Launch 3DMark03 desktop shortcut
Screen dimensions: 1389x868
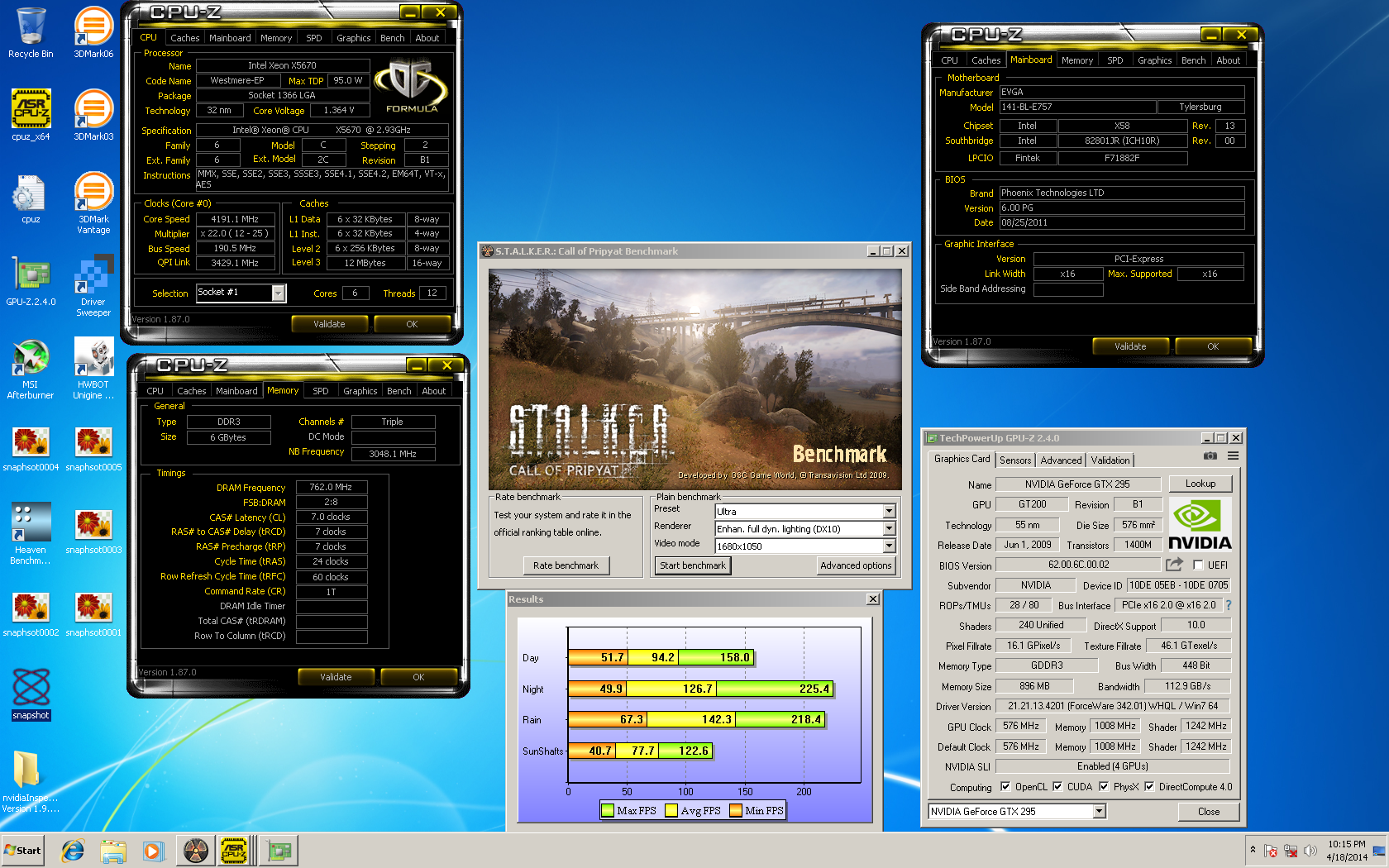coord(93,115)
